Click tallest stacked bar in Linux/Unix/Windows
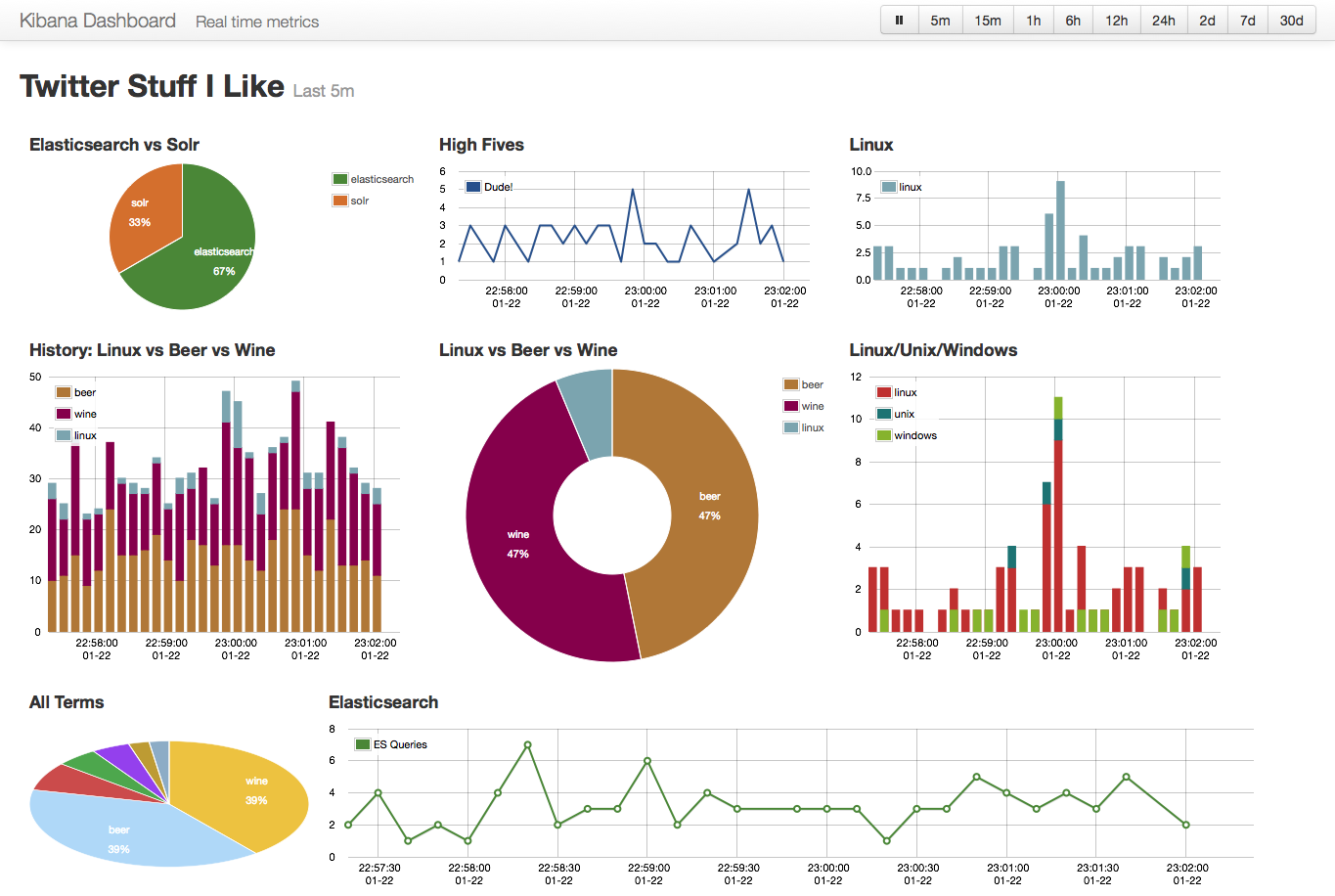 (x=1058, y=515)
